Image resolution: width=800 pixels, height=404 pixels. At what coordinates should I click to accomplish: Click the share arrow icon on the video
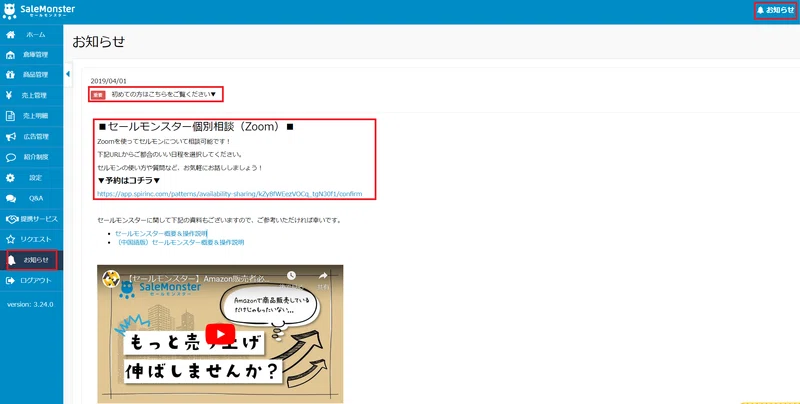click(323, 275)
